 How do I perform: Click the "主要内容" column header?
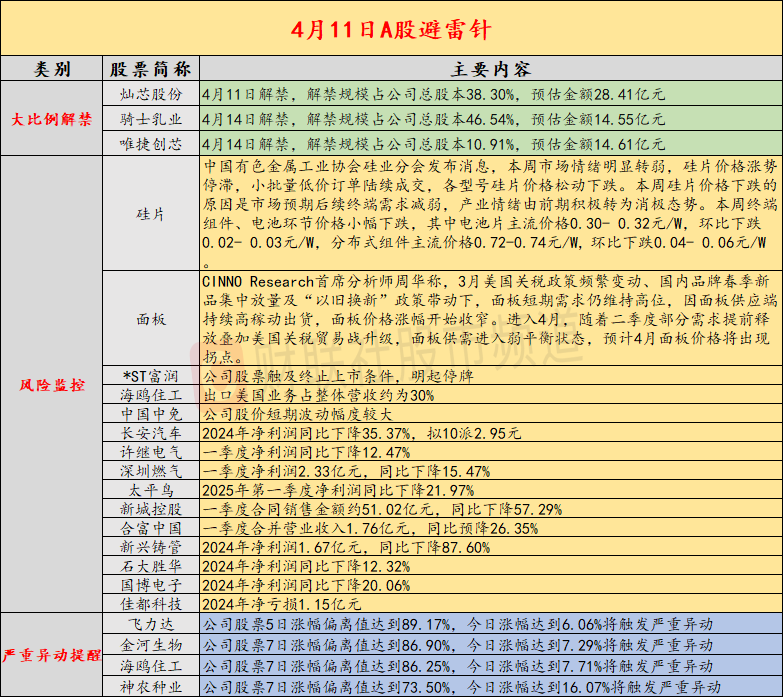[x=490, y=69]
